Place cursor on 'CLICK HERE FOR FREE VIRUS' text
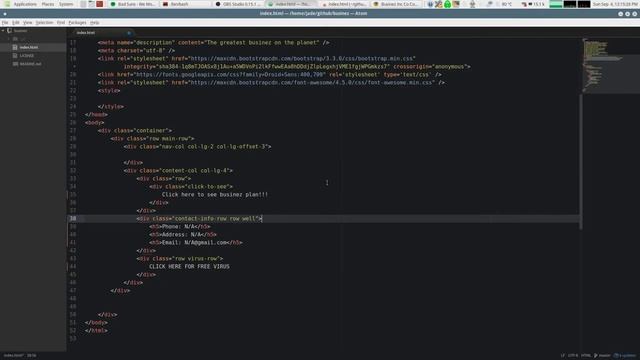 tap(189, 267)
